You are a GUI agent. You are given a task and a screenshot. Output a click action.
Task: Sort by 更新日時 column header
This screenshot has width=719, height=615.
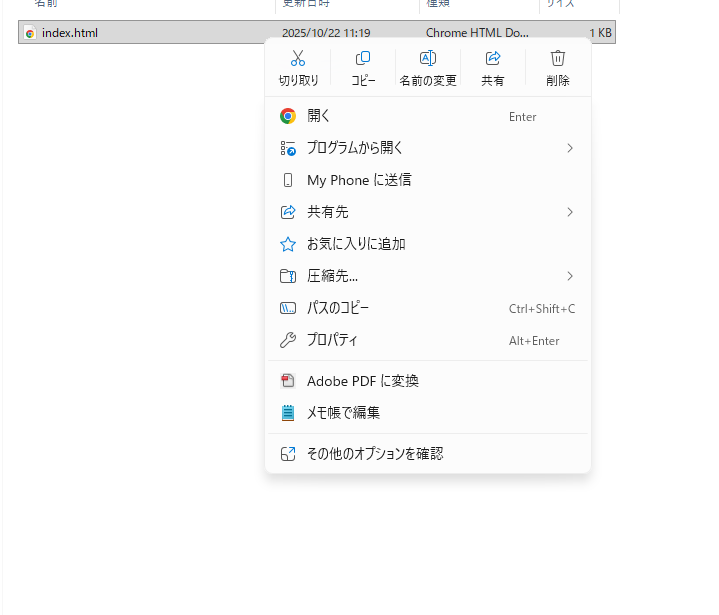(x=305, y=4)
